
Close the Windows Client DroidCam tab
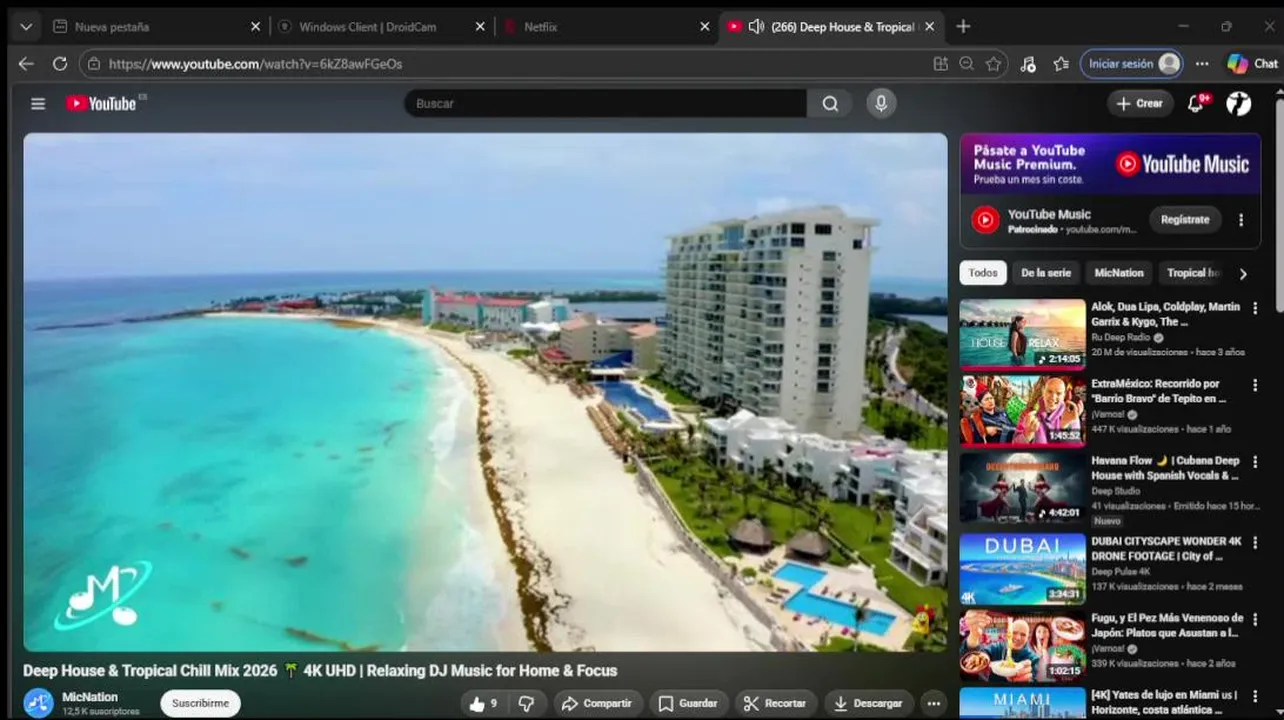tap(480, 27)
